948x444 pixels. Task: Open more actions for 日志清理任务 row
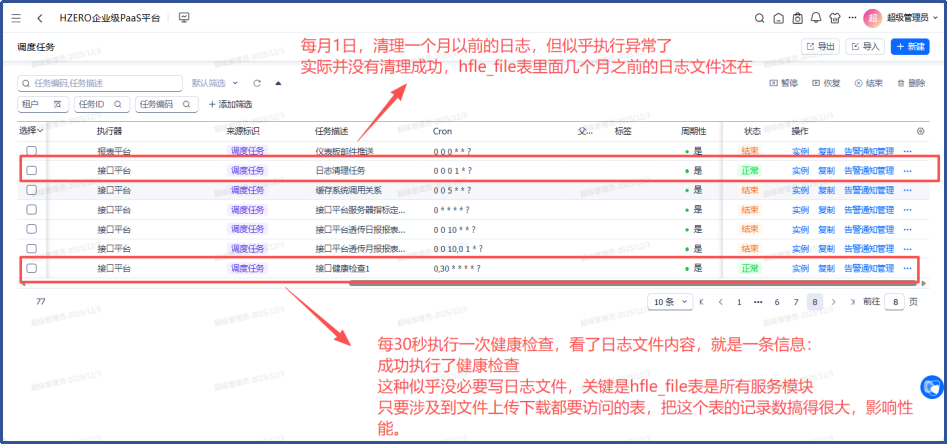click(907, 171)
